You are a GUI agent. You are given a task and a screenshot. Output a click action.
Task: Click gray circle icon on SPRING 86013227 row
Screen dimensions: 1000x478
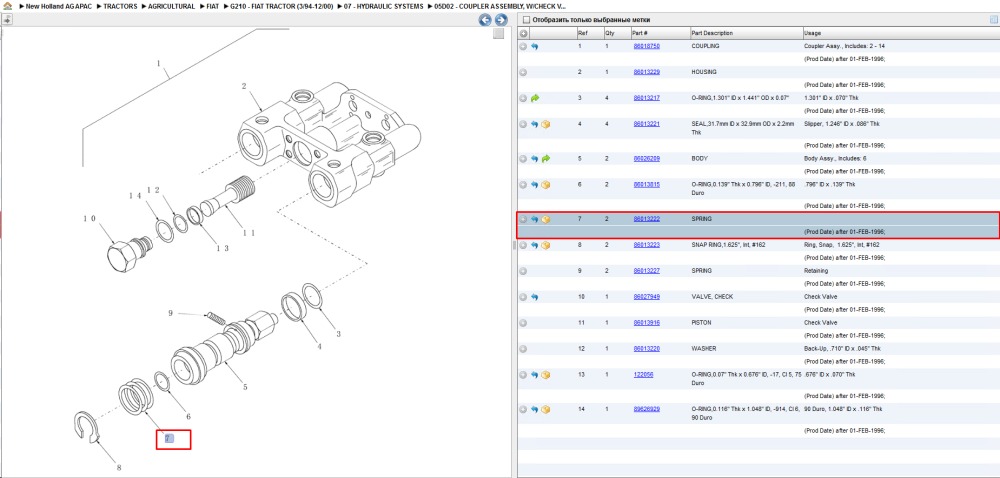pyautogui.click(x=523, y=271)
